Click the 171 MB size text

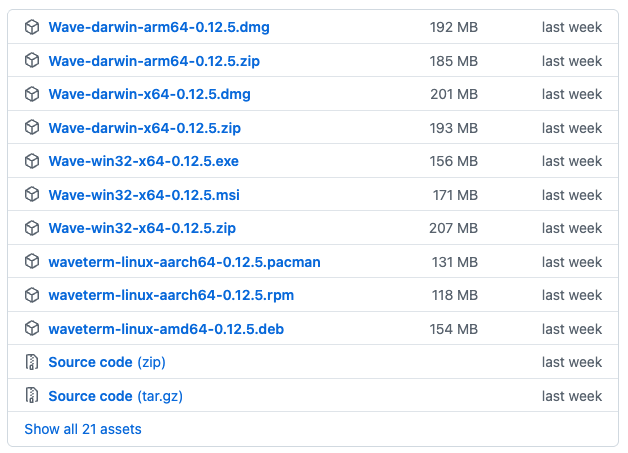point(455,195)
